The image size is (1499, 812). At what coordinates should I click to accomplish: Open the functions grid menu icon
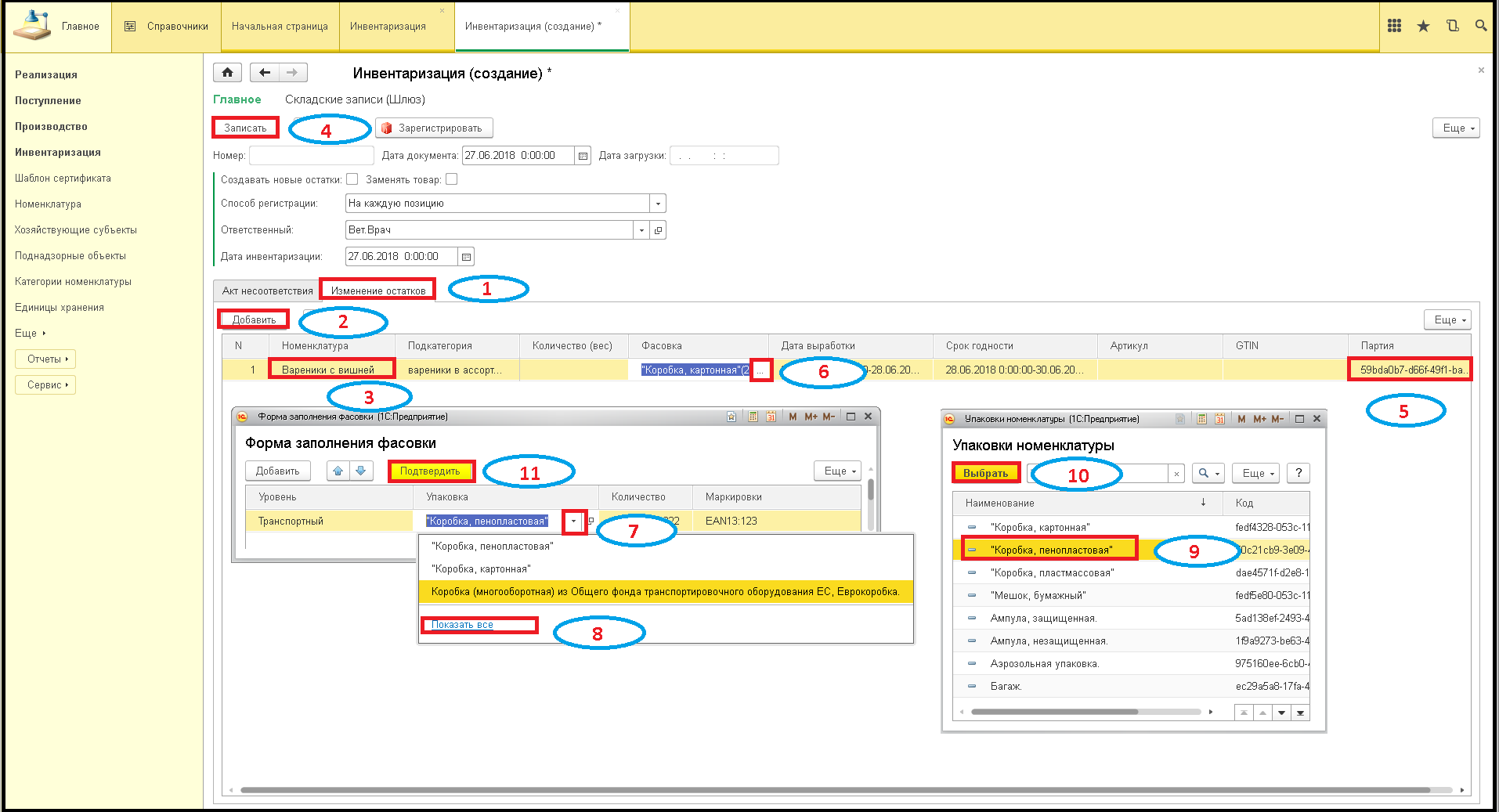(1394, 26)
